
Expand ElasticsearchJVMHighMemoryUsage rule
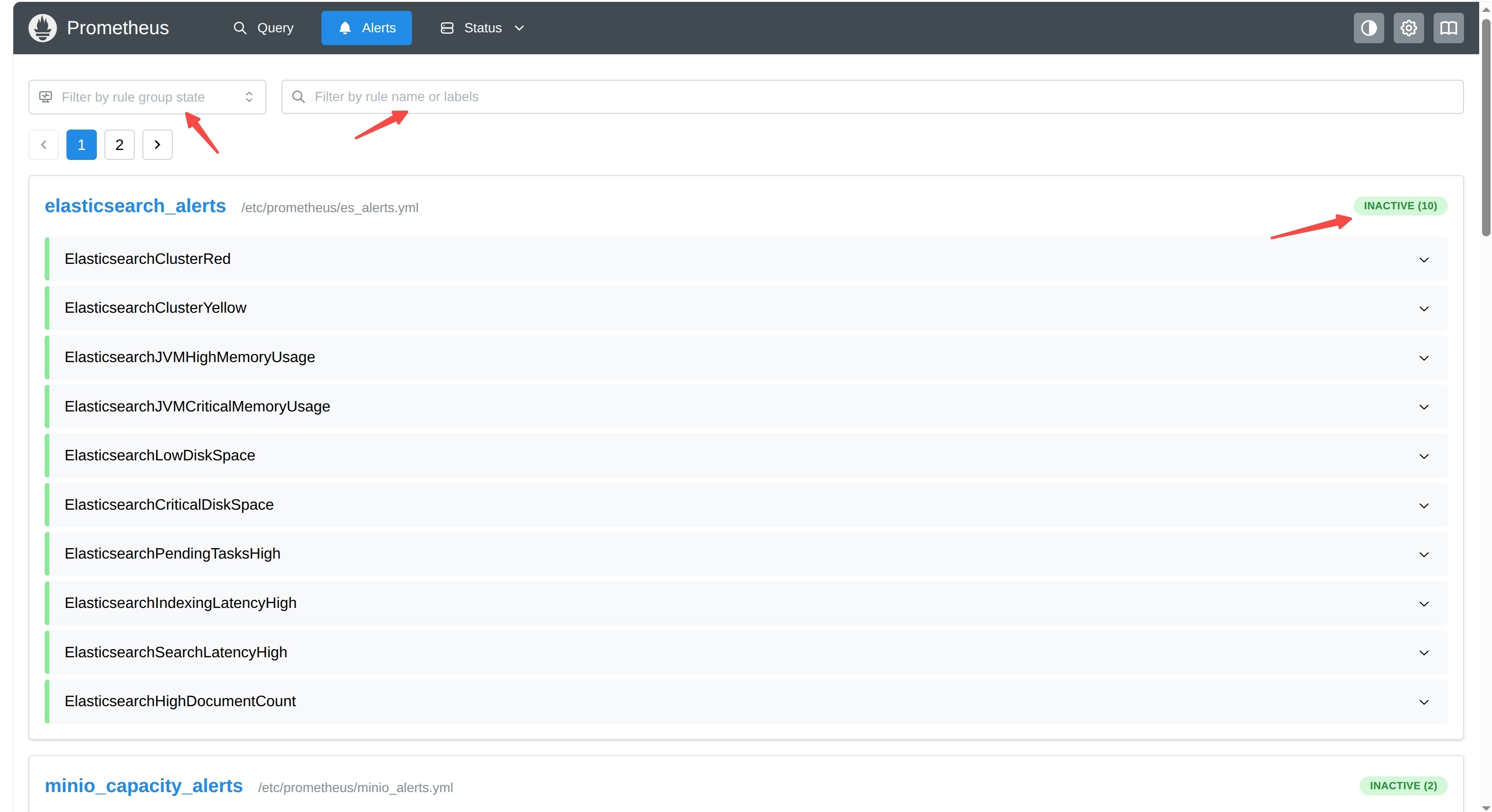[x=746, y=357]
